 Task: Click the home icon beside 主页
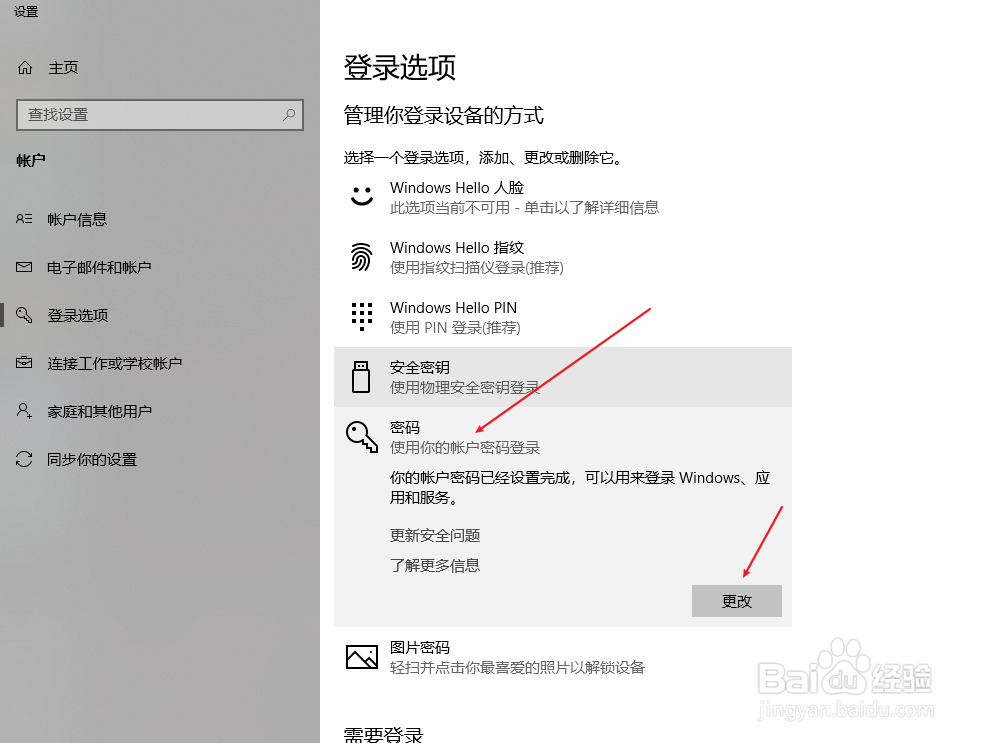tap(25, 67)
